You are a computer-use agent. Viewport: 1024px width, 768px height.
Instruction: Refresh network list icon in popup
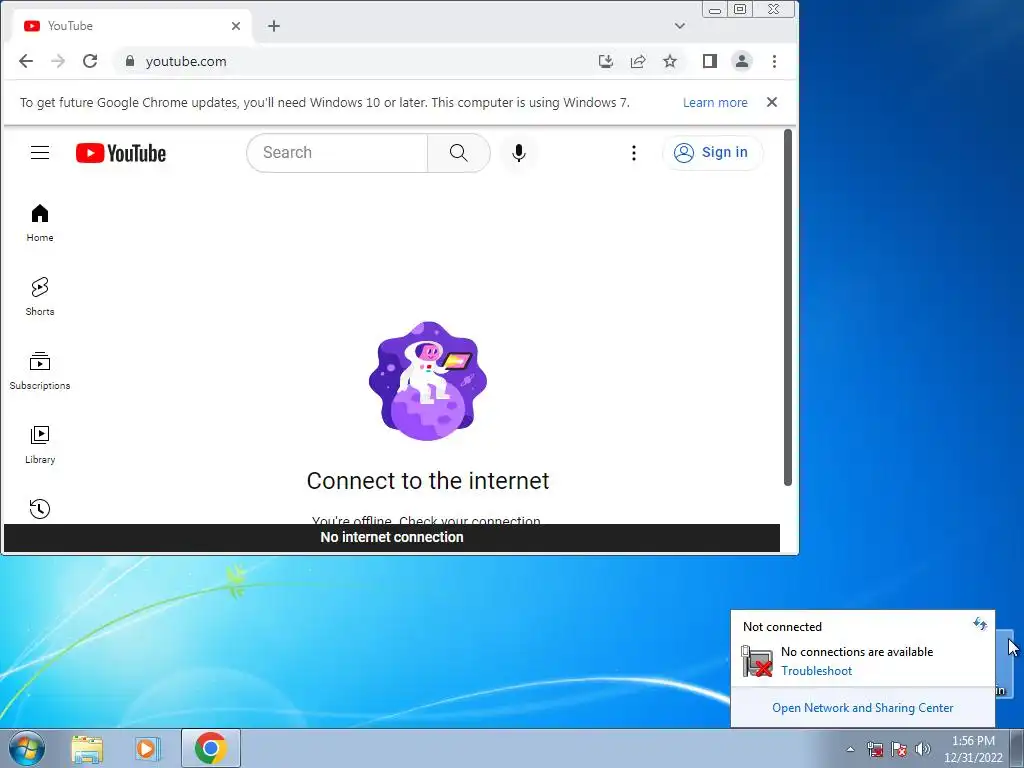tap(980, 624)
